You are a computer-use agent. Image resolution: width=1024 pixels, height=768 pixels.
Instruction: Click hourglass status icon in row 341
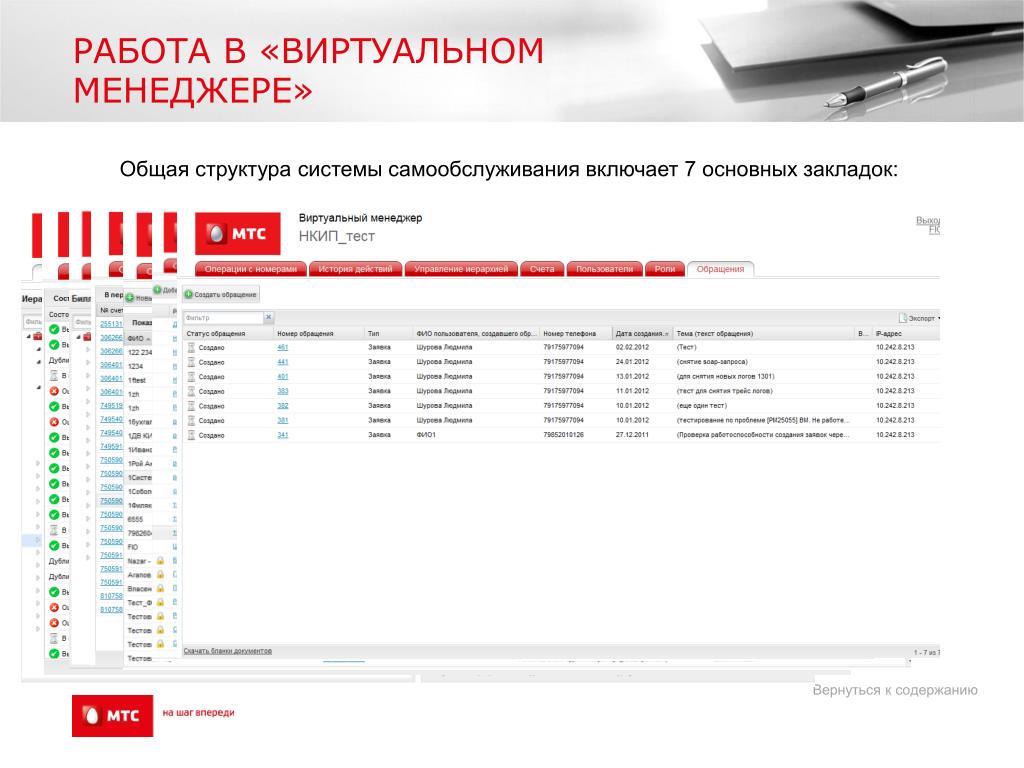click(191, 435)
